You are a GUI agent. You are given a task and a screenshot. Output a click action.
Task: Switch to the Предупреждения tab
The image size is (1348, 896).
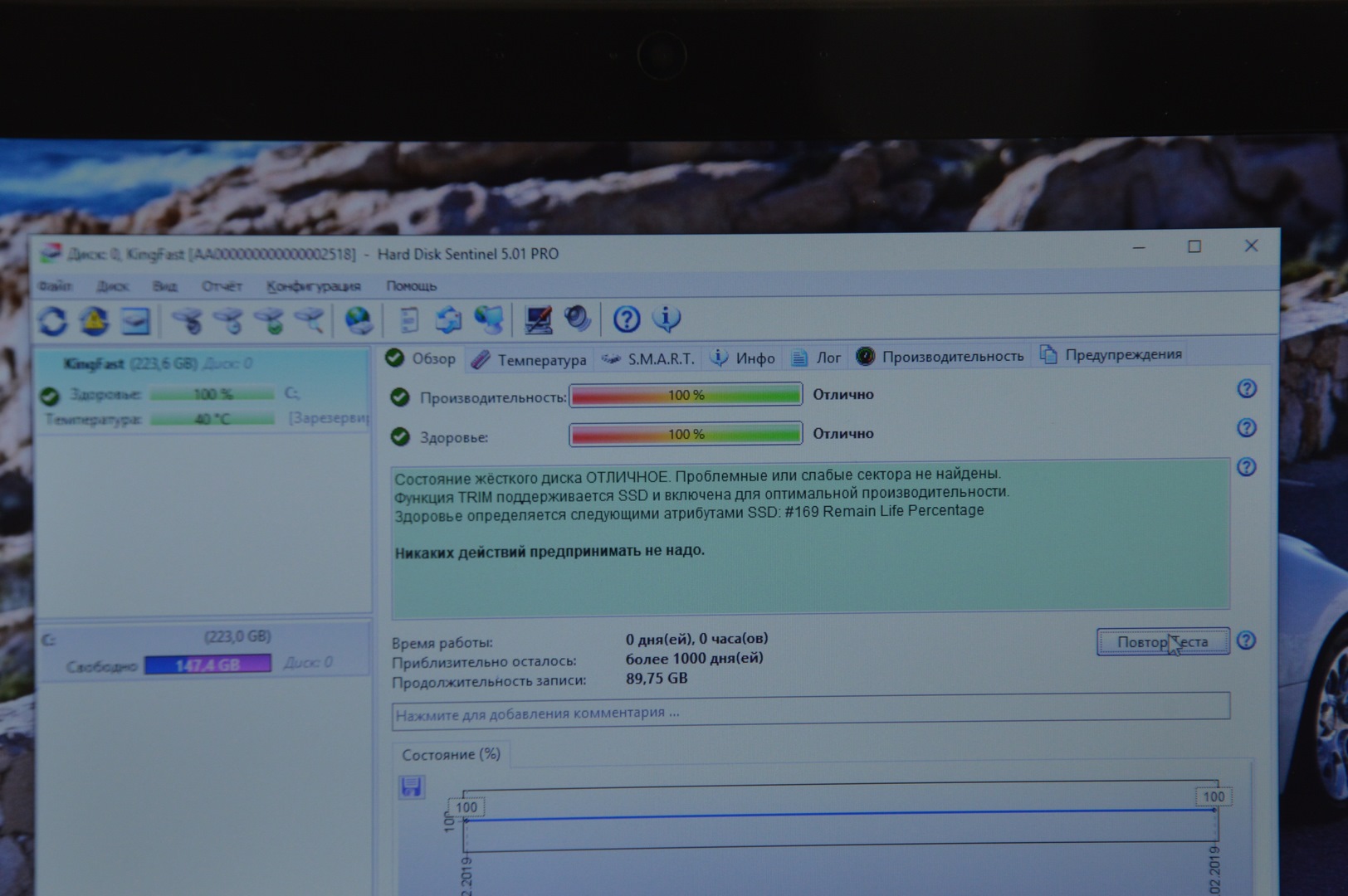click(x=1111, y=354)
